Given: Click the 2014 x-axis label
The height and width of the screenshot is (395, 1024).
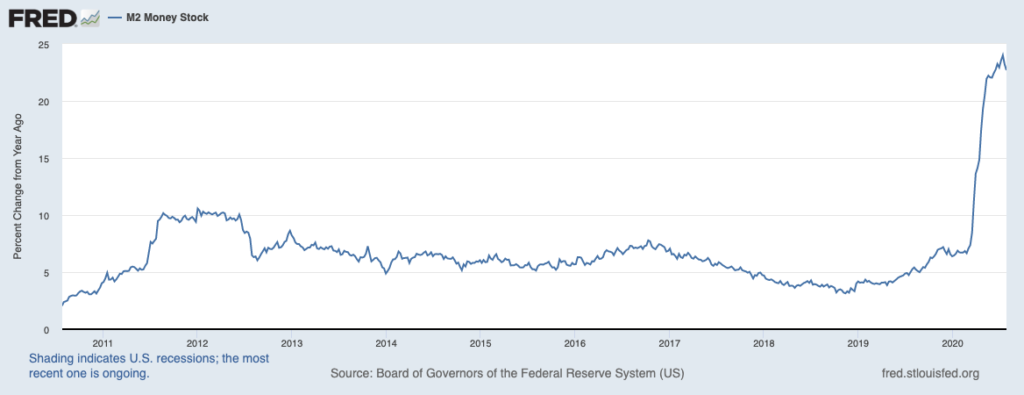Looking at the screenshot, I should 387,342.
